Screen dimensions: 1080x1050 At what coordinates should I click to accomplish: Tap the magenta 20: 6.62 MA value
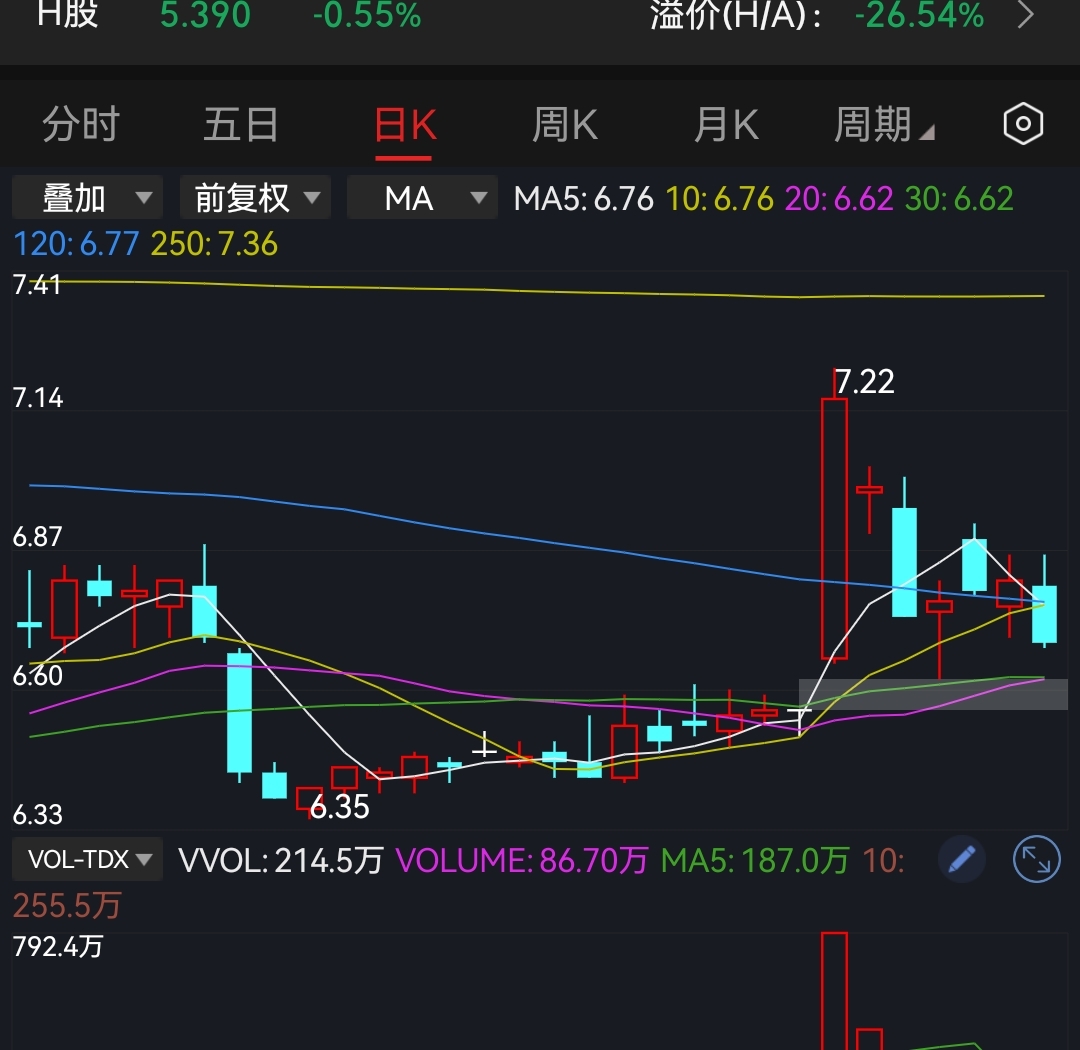pos(838,199)
